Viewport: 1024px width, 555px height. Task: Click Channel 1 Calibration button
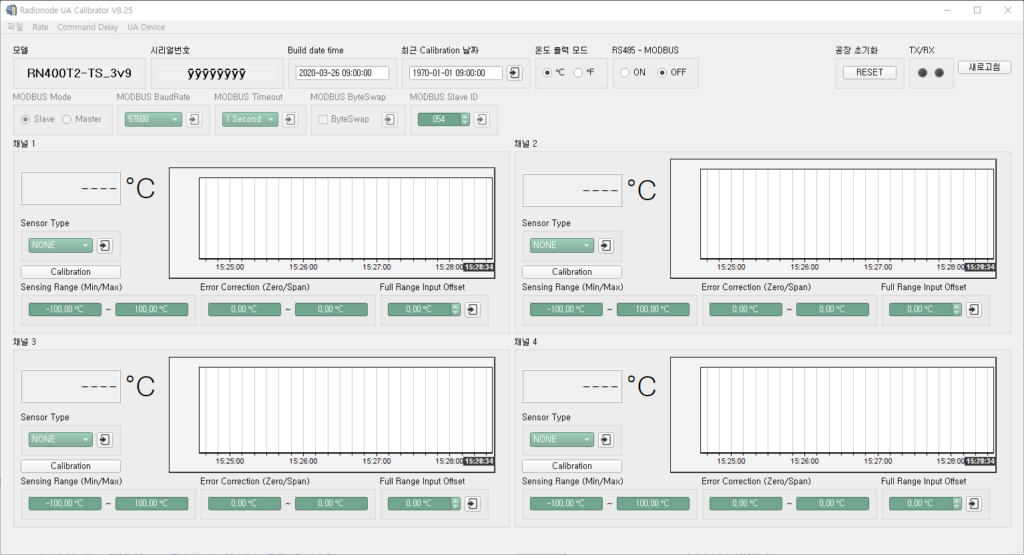pyautogui.click(x=71, y=272)
